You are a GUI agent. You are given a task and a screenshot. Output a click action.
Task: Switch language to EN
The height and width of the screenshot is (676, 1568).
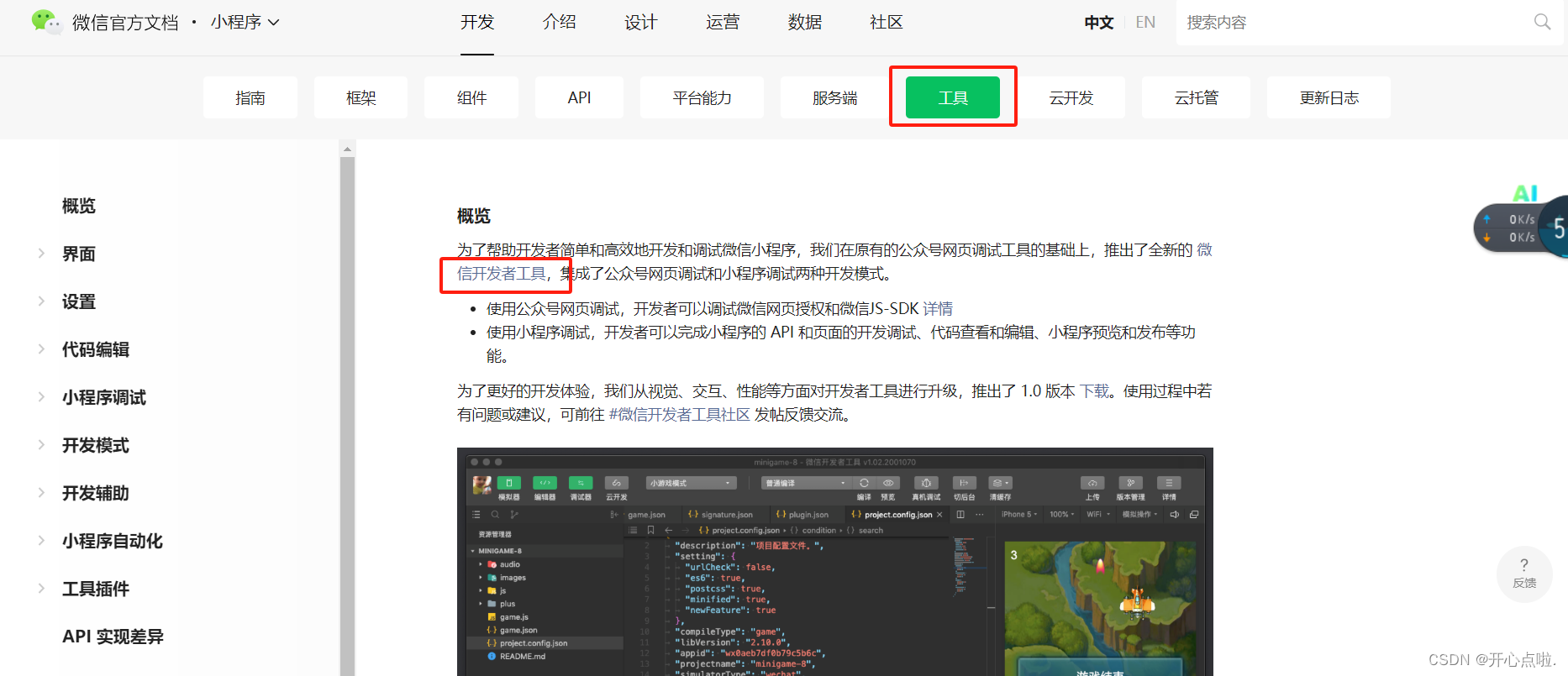tap(1145, 23)
